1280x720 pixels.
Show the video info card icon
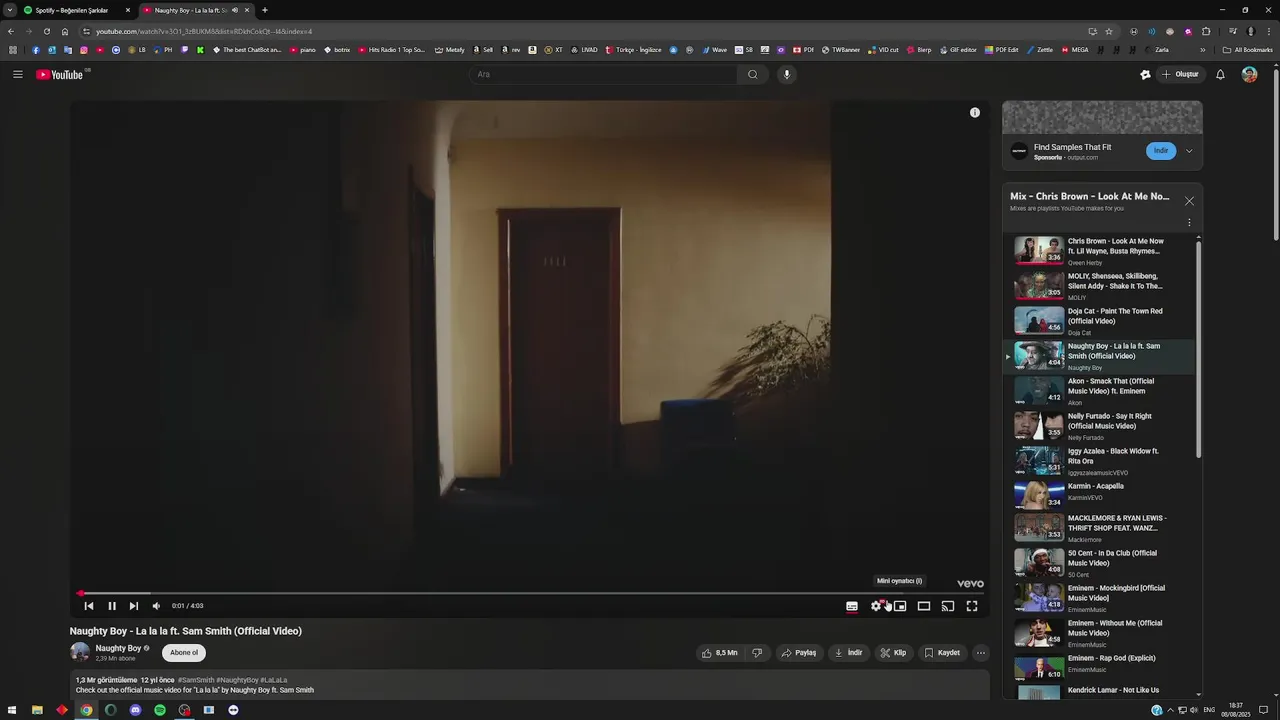click(975, 113)
